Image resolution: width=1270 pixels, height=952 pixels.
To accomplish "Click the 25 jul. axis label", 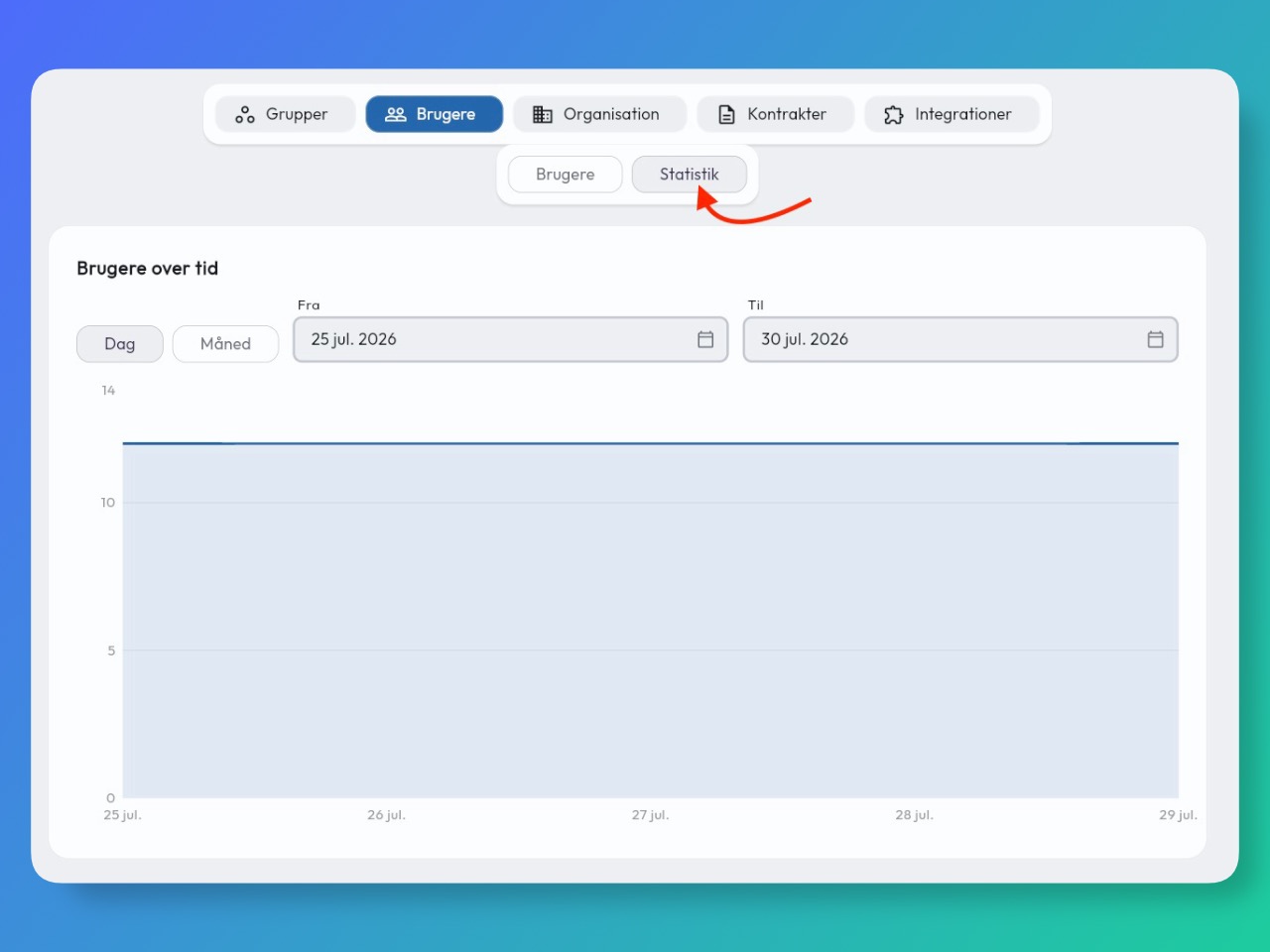I will [x=123, y=815].
